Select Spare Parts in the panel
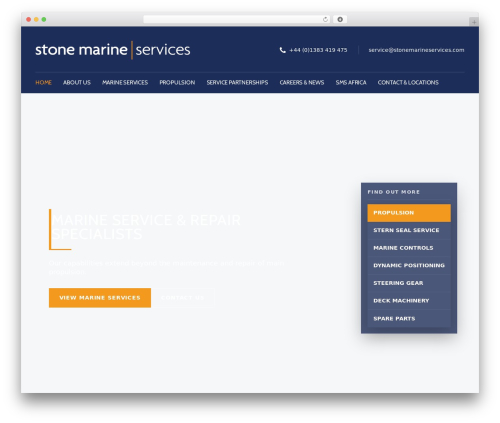500x423 pixels. tap(409, 319)
